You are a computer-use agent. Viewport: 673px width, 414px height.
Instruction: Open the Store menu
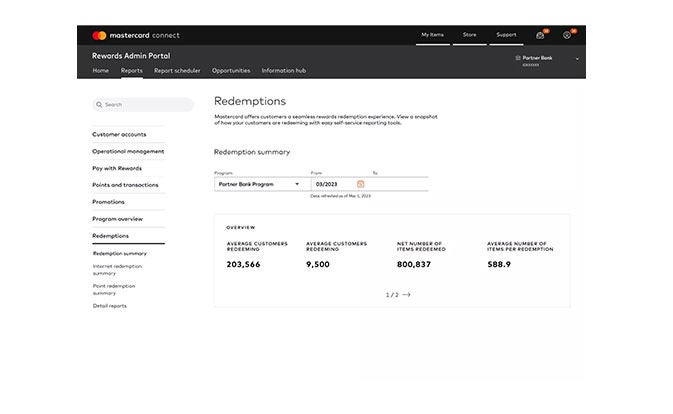tap(469, 35)
